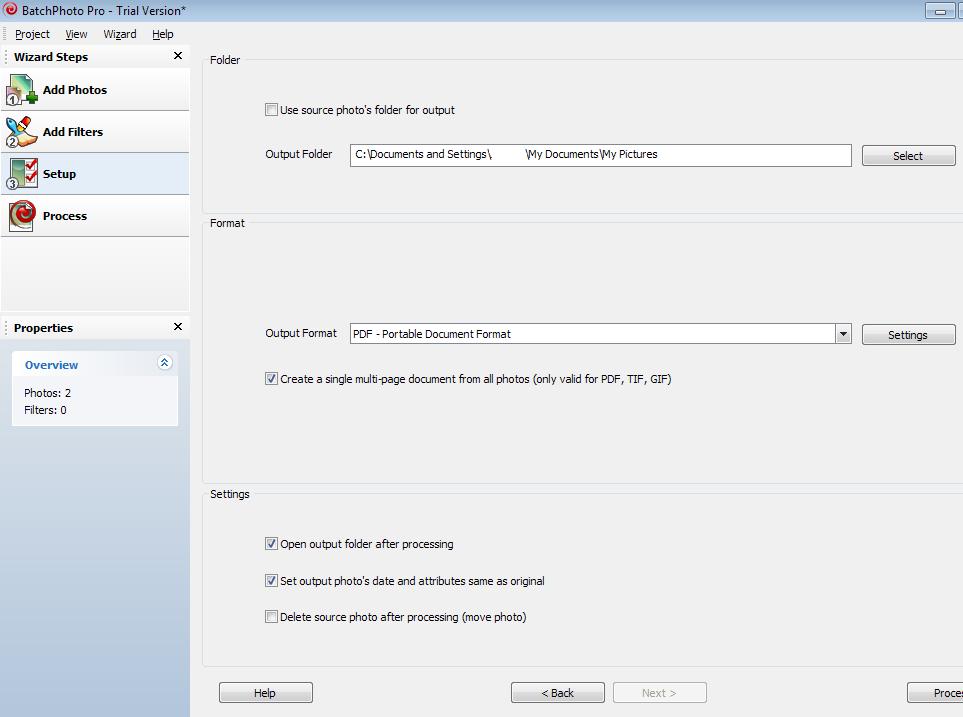The width and height of the screenshot is (963, 717).
Task: Toggle open output folder after processing
Action: (x=271, y=544)
